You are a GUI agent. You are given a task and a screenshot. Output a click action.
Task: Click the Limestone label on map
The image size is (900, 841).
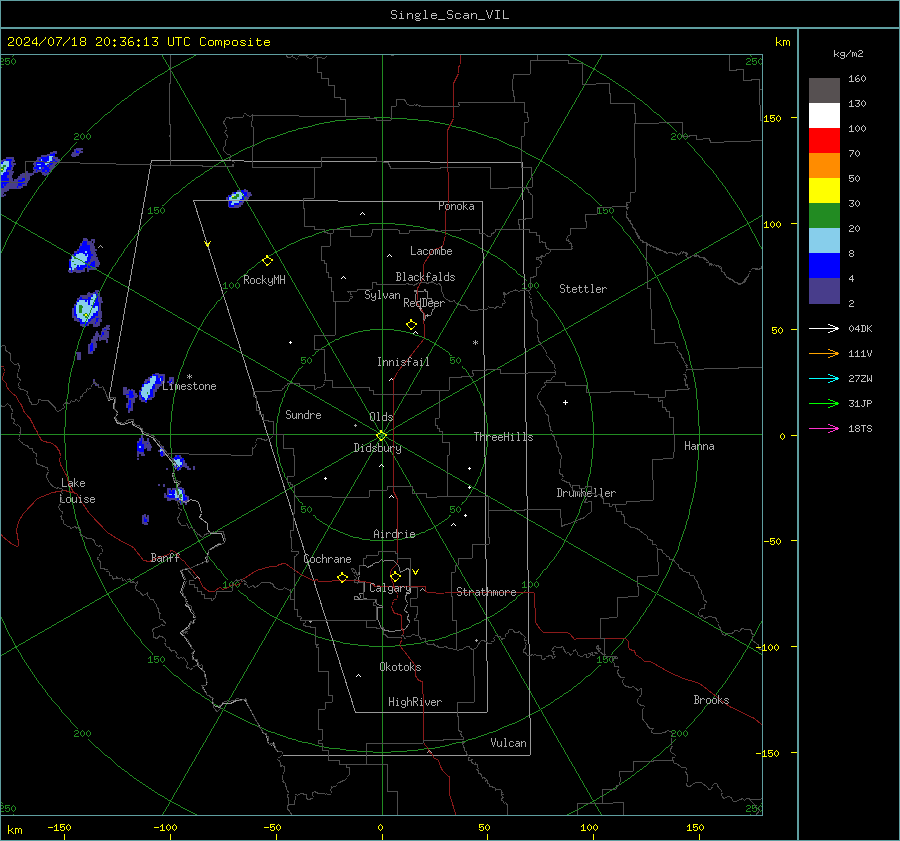189,386
